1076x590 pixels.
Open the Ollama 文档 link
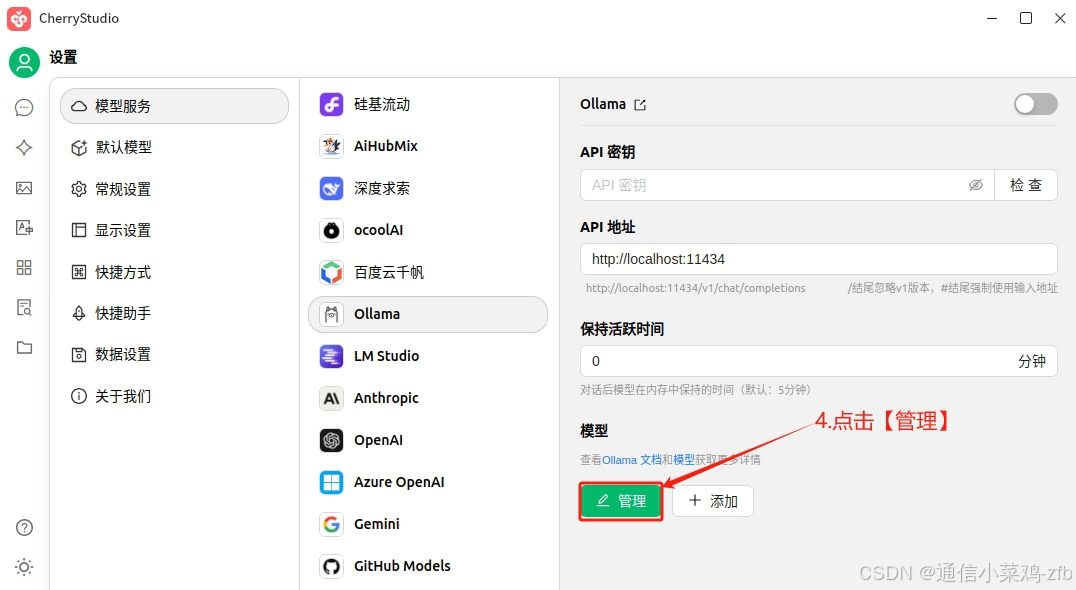tap(632, 460)
